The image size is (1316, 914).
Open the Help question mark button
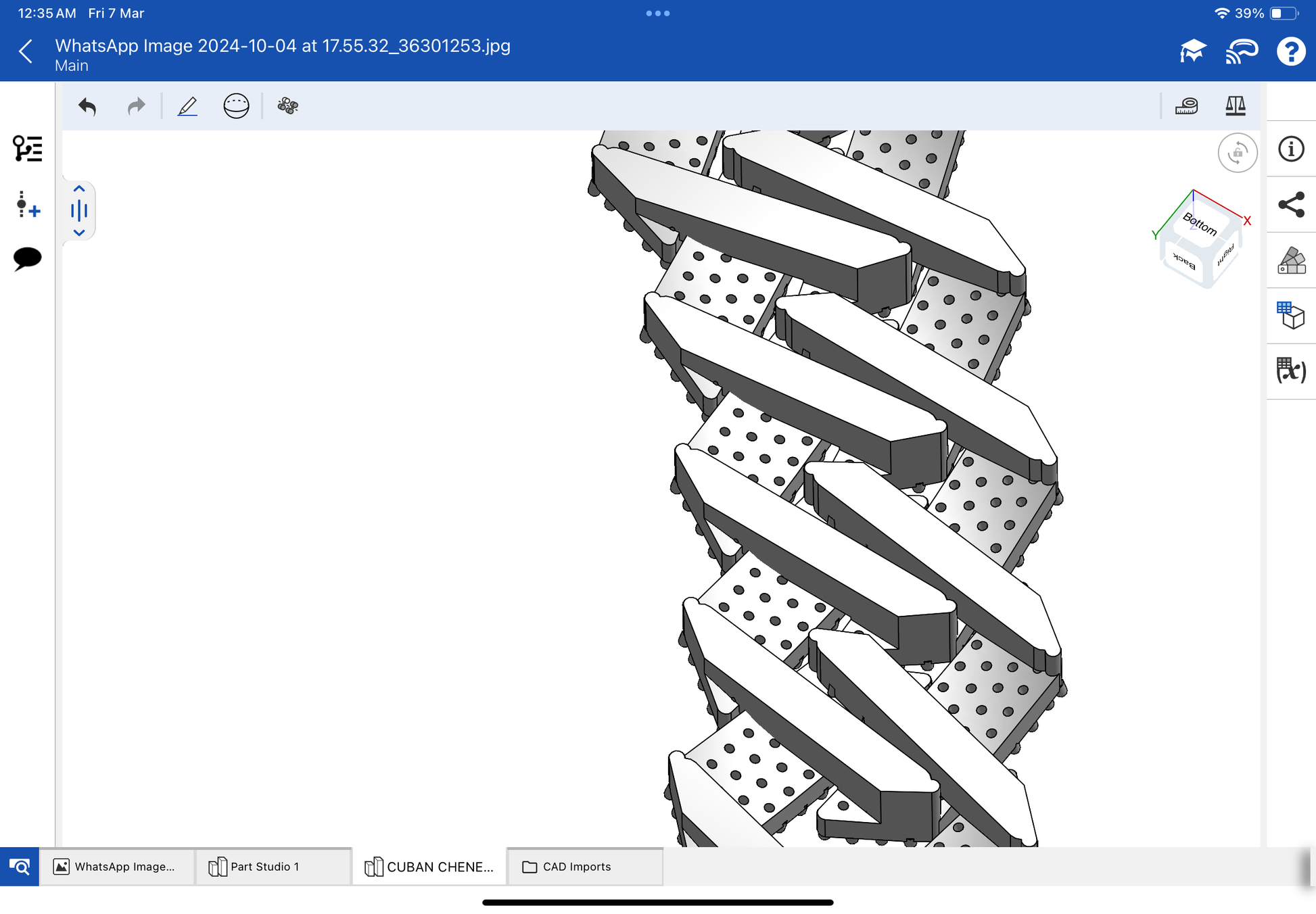1290,51
